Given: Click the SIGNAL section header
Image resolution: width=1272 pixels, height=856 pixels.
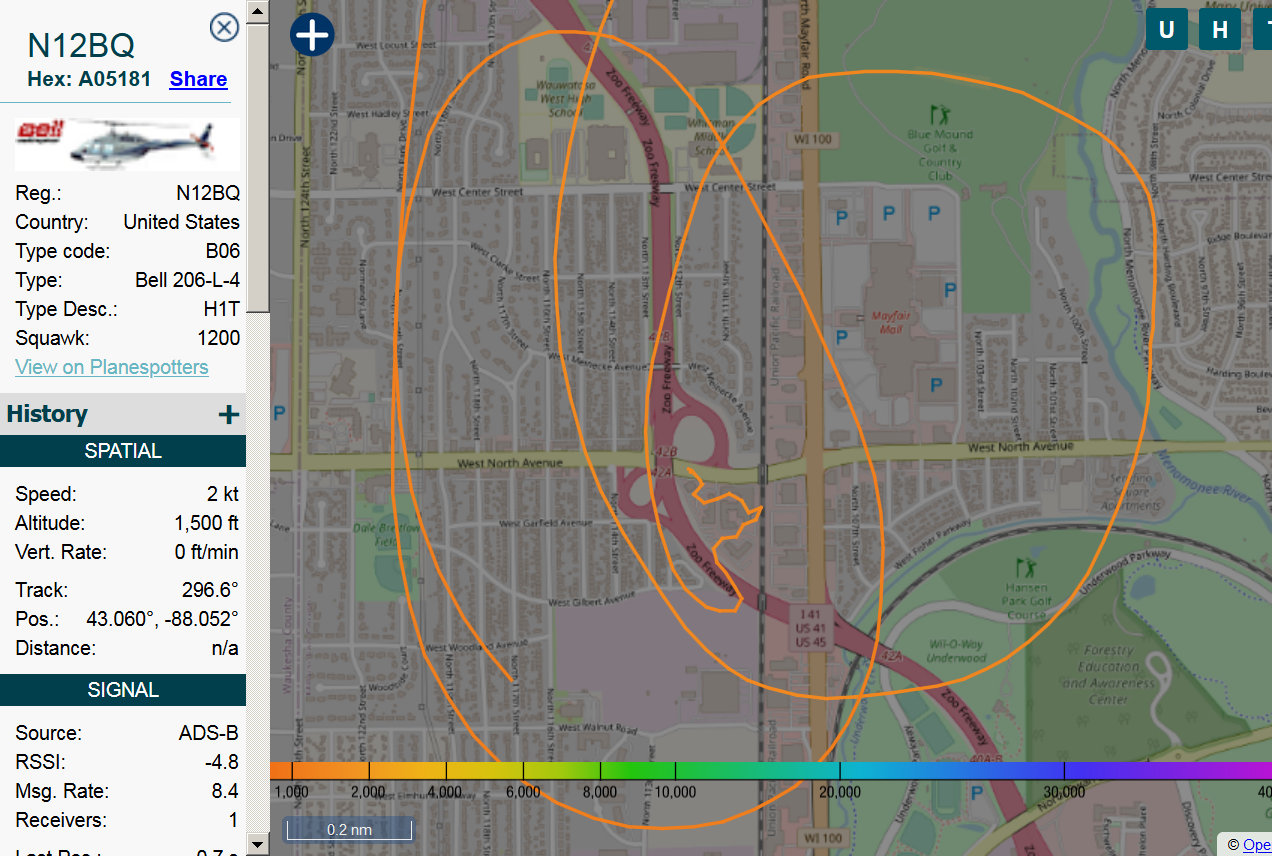Looking at the screenshot, I should coord(123,690).
